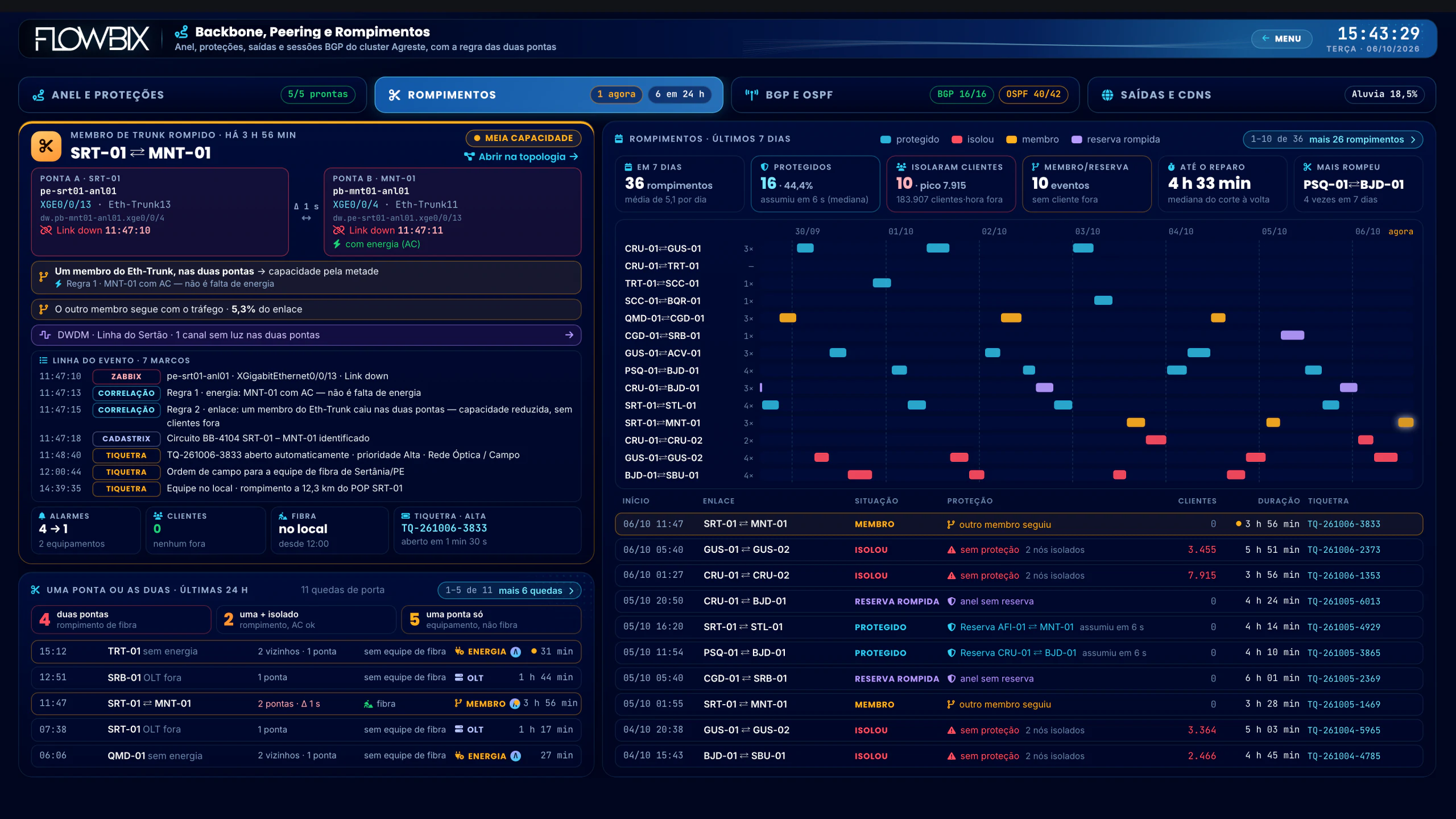
Task: Open the Saídas e CDNs tab
Action: (x=1261, y=94)
